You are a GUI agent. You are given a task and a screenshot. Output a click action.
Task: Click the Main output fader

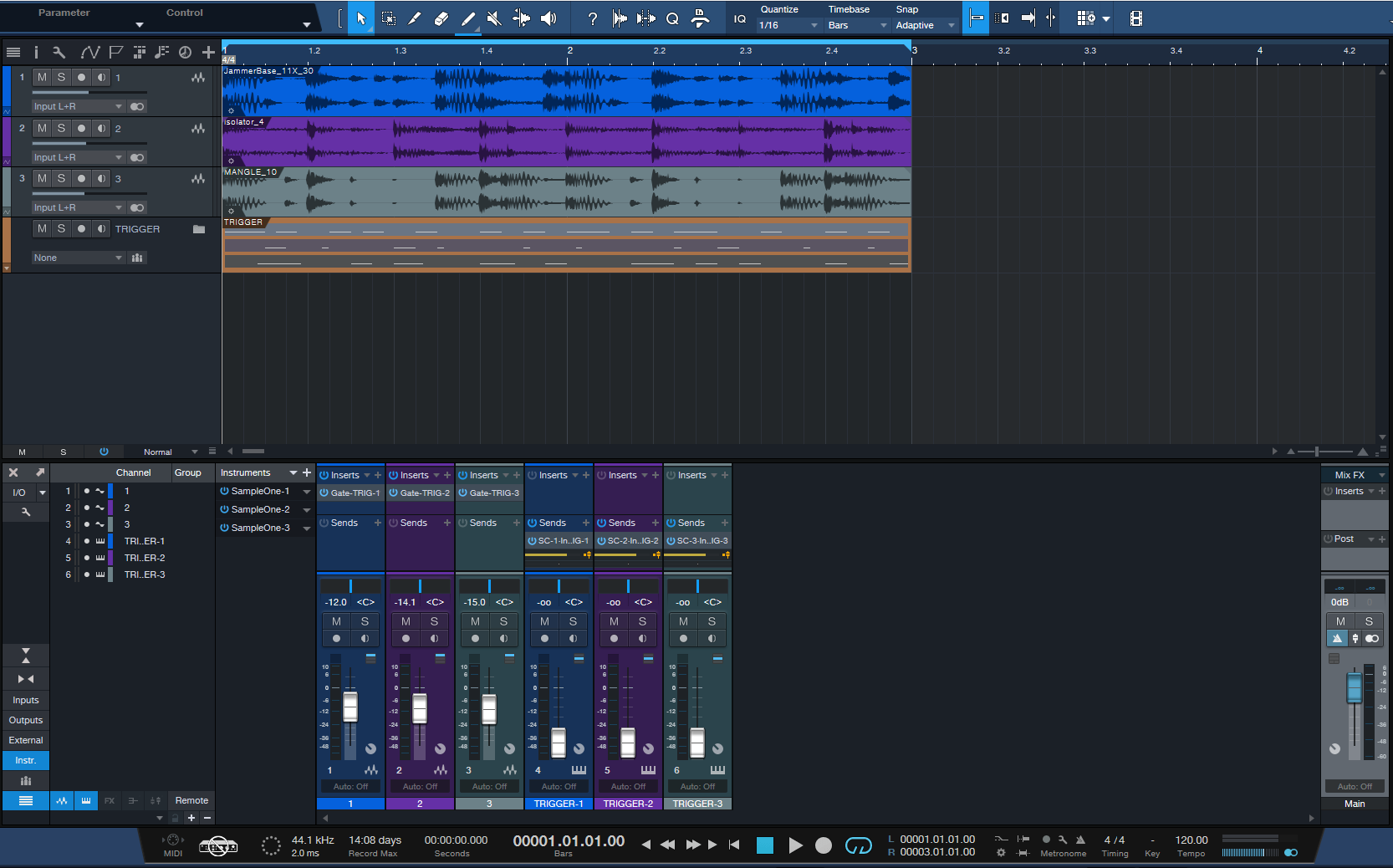(x=1354, y=688)
